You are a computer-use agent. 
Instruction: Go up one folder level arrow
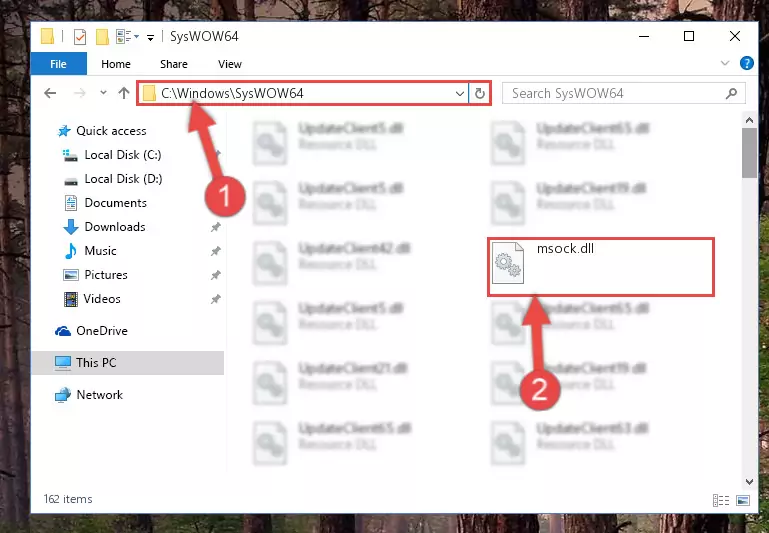click(124, 93)
